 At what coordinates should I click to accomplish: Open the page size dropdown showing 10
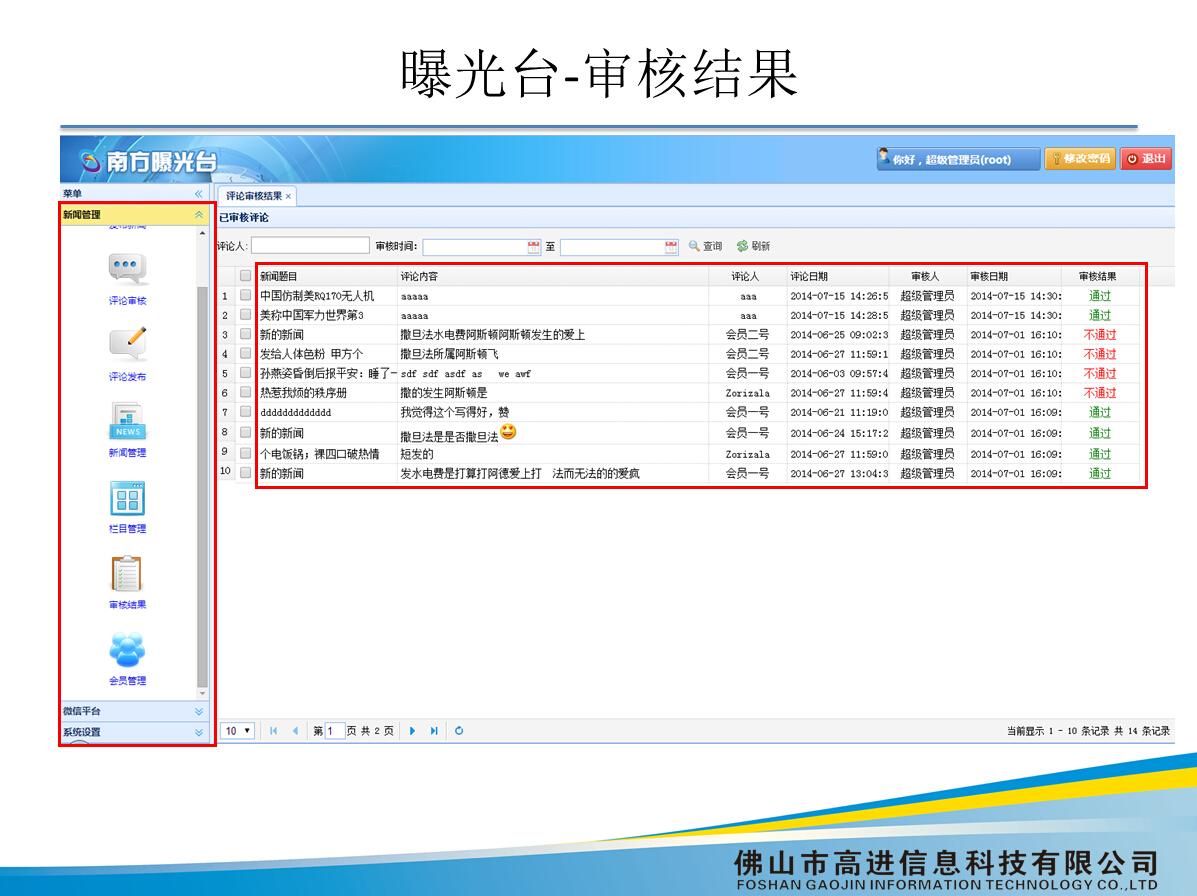pyautogui.click(x=238, y=731)
